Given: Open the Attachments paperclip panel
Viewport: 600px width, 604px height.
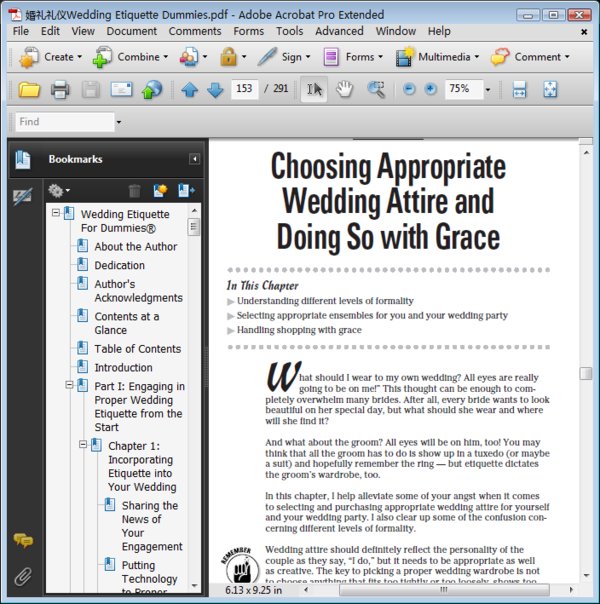Looking at the screenshot, I should click(x=23, y=576).
